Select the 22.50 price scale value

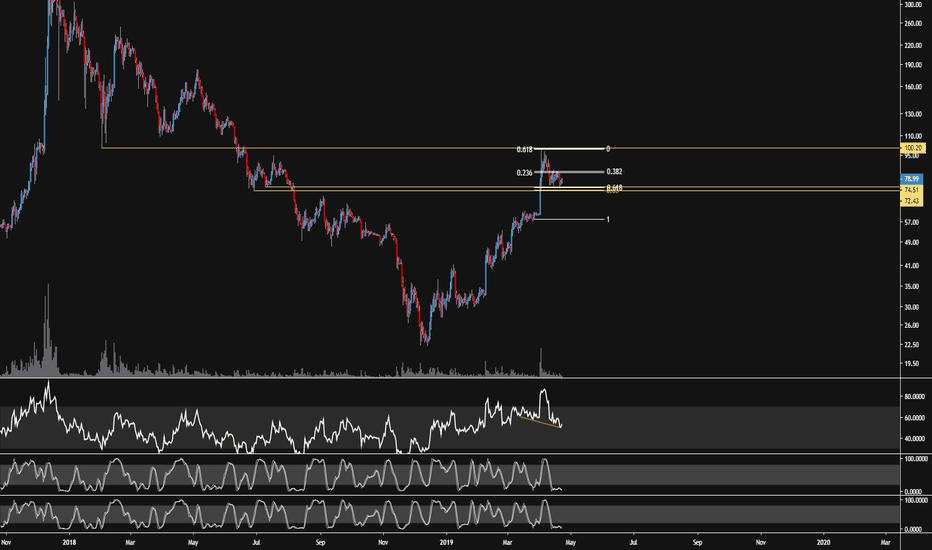[911, 345]
